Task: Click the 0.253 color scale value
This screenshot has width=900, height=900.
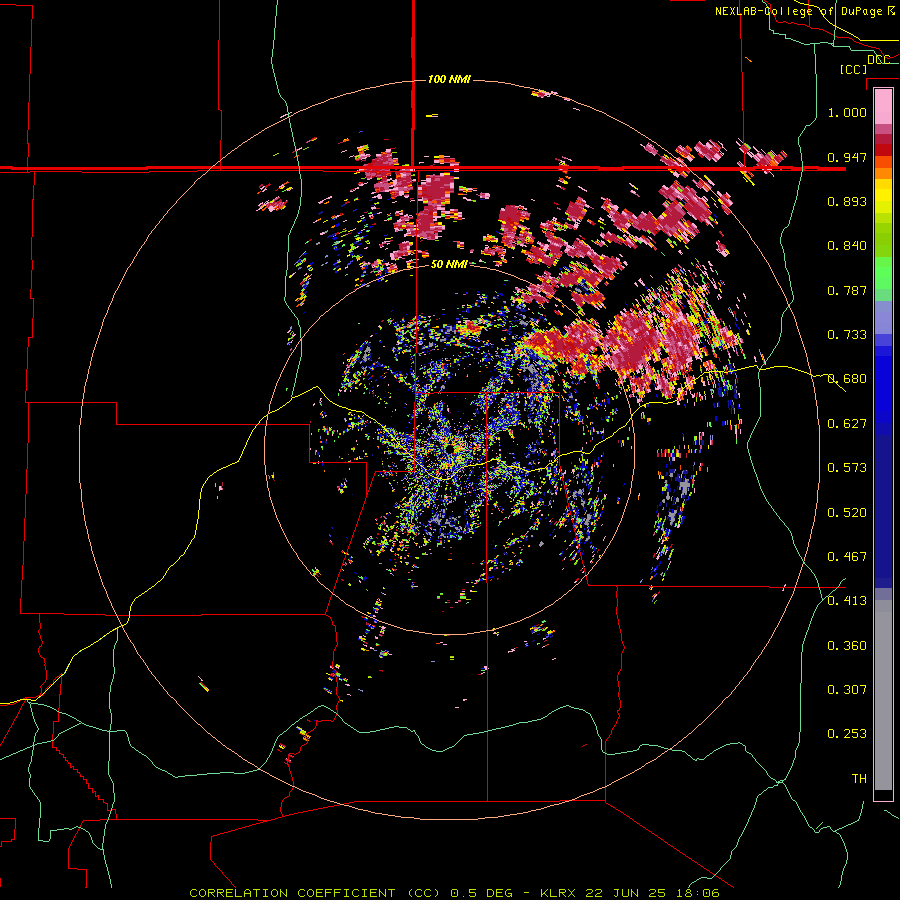Action: (847, 734)
